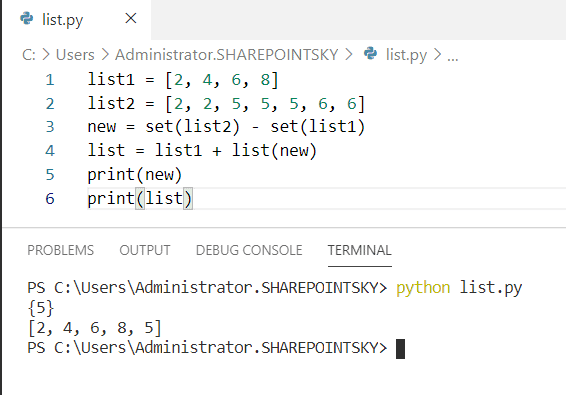Click line number 4 in the gutter
This screenshot has height=395, width=566.
tap(50, 151)
